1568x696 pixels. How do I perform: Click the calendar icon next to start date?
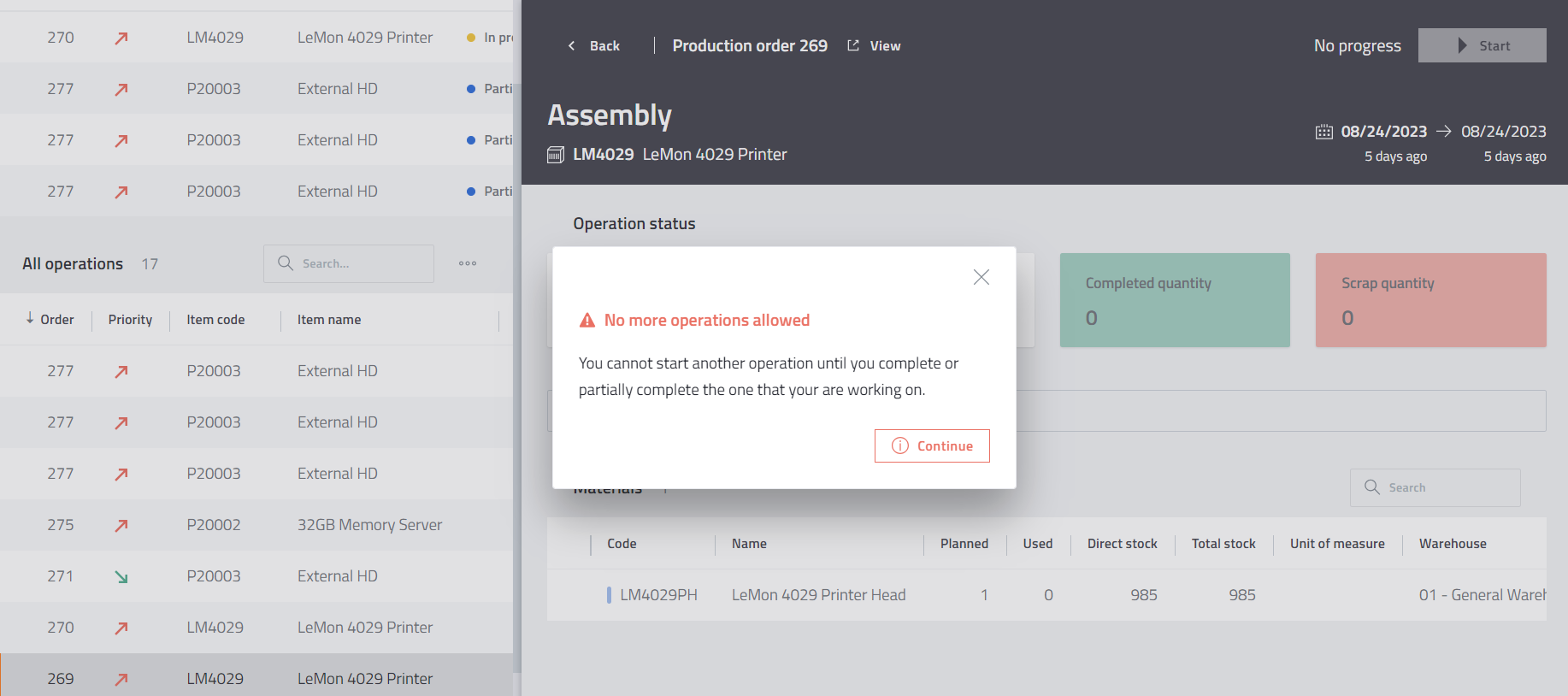click(x=1323, y=132)
